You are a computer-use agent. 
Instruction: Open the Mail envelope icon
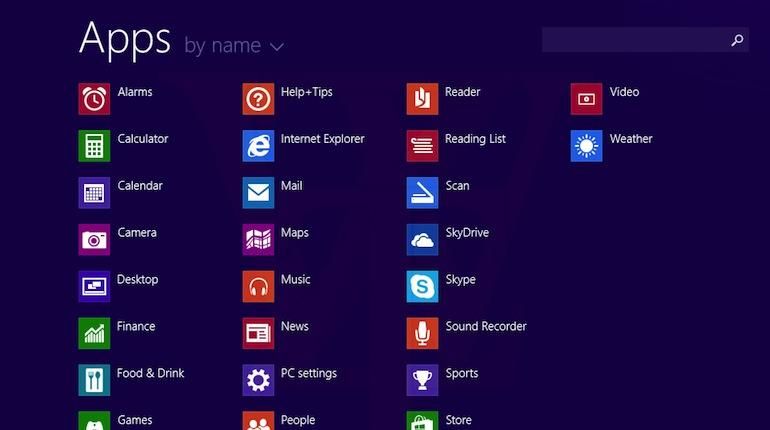(258, 193)
